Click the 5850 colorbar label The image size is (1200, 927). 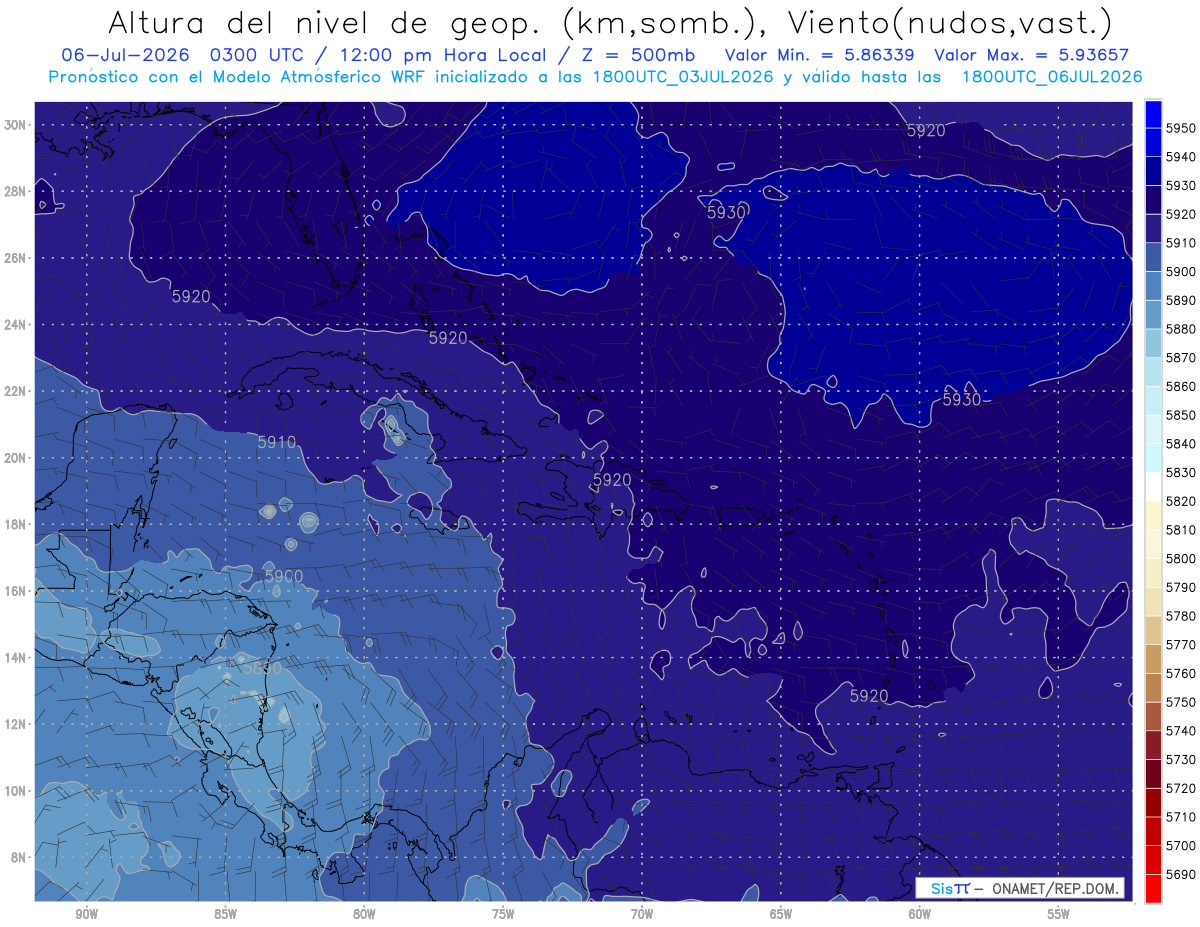pyautogui.click(x=1180, y=415)
